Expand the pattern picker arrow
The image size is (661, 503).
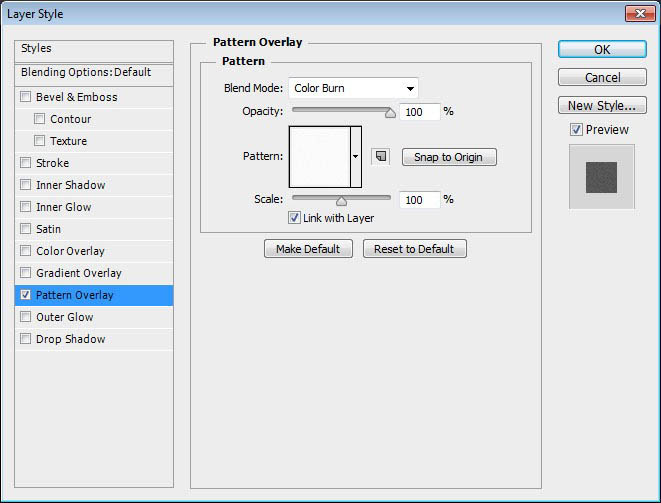click(355, 157)
